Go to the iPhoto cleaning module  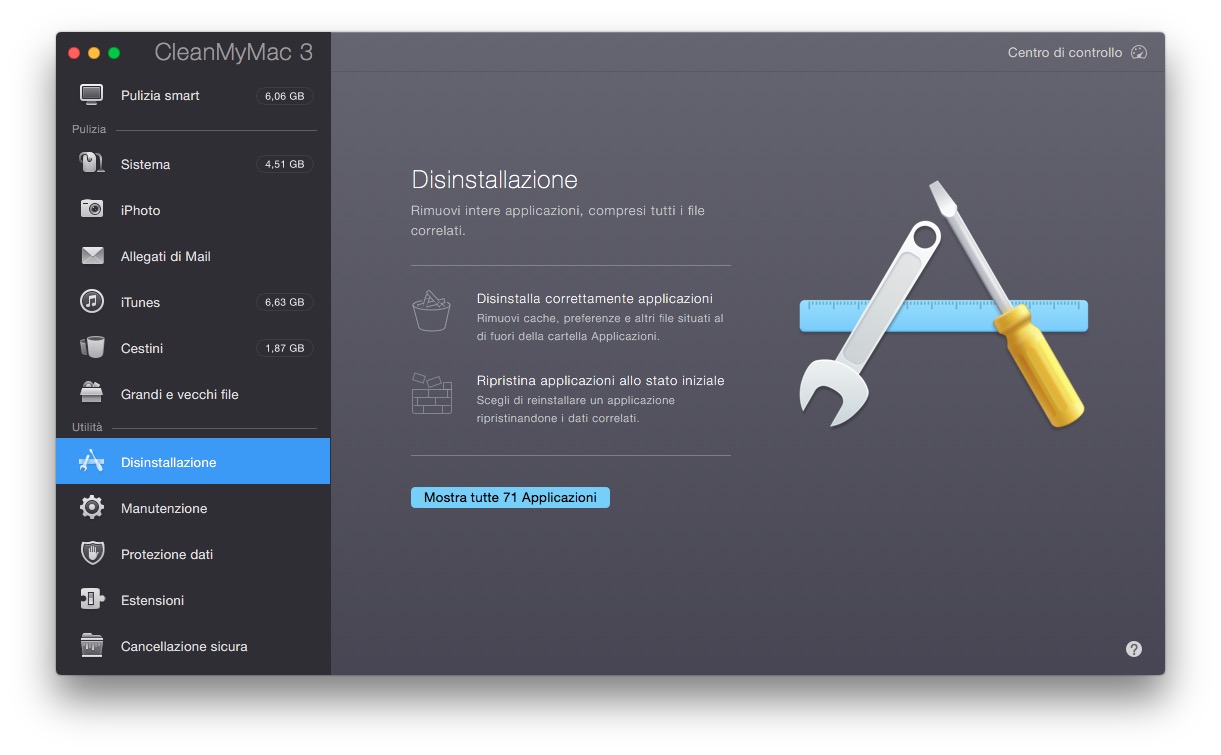click(193, 210)
